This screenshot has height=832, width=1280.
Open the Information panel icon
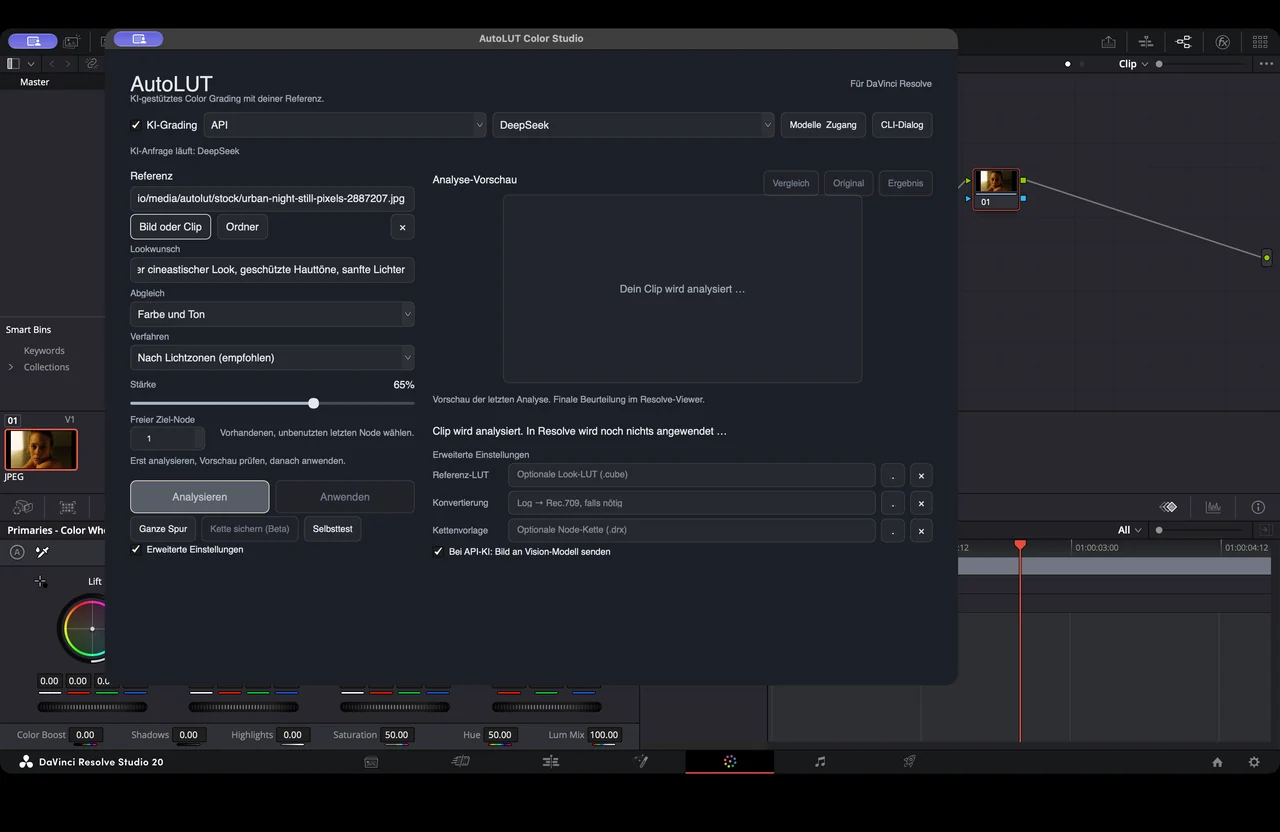click(1258, 507)
